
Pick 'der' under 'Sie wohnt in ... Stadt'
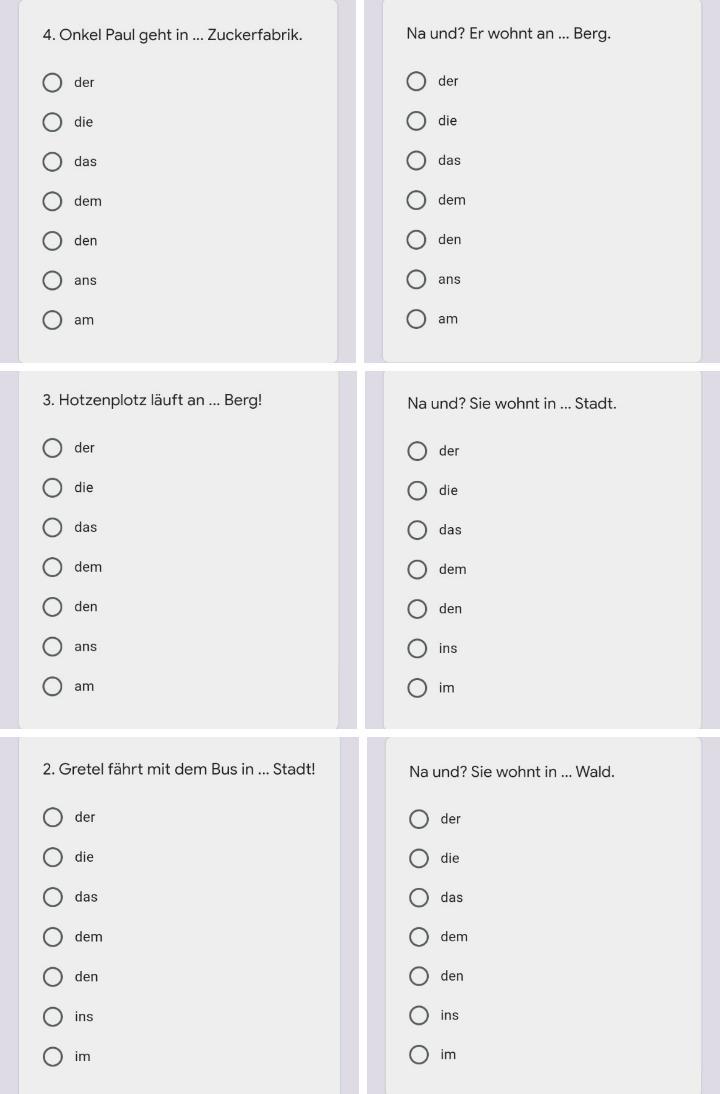pos(417,451)
